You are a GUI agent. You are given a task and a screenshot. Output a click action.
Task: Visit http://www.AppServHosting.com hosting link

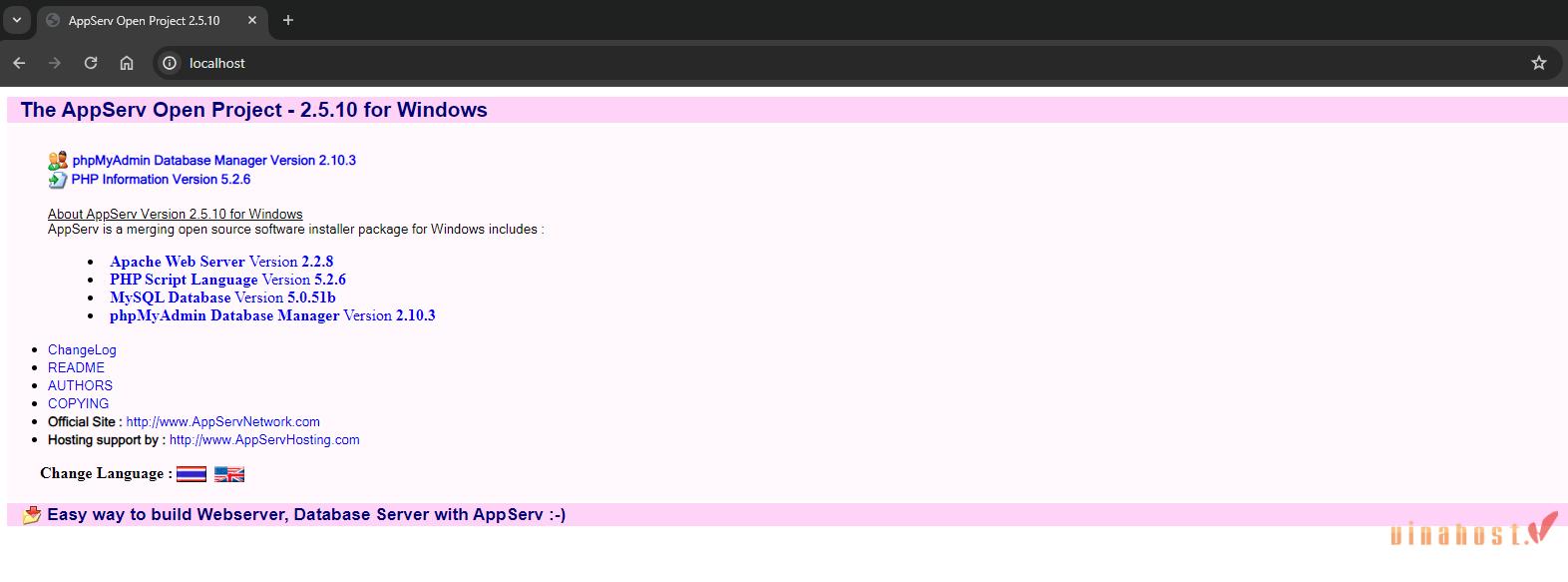click(x=264, y=439)
